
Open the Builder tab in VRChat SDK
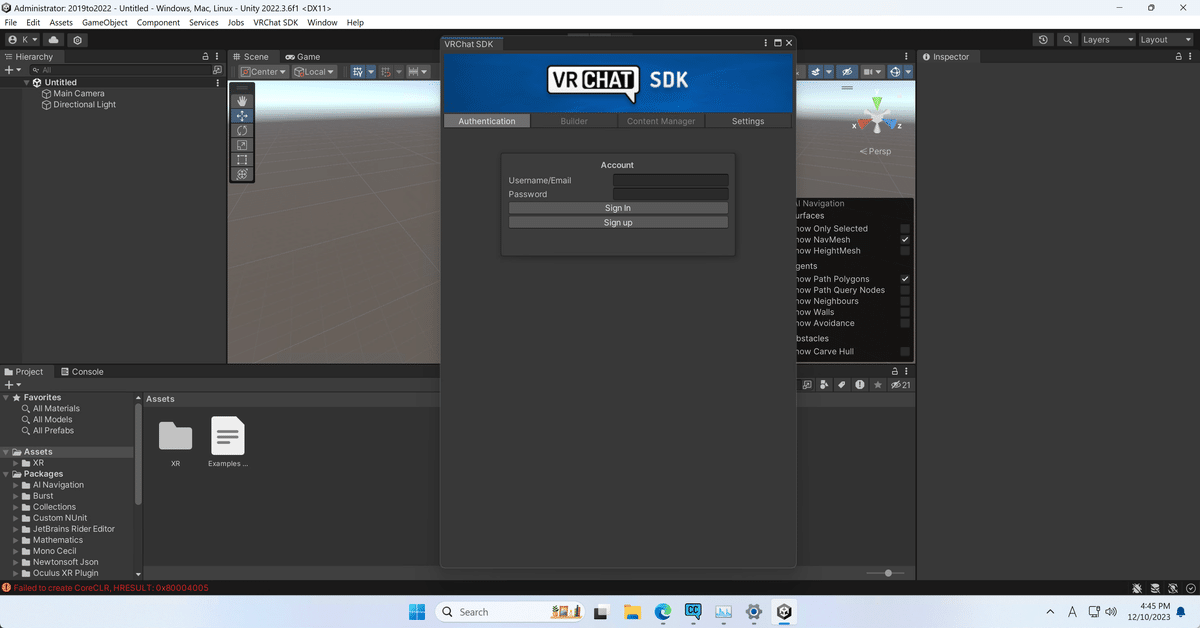click(574, 120)
